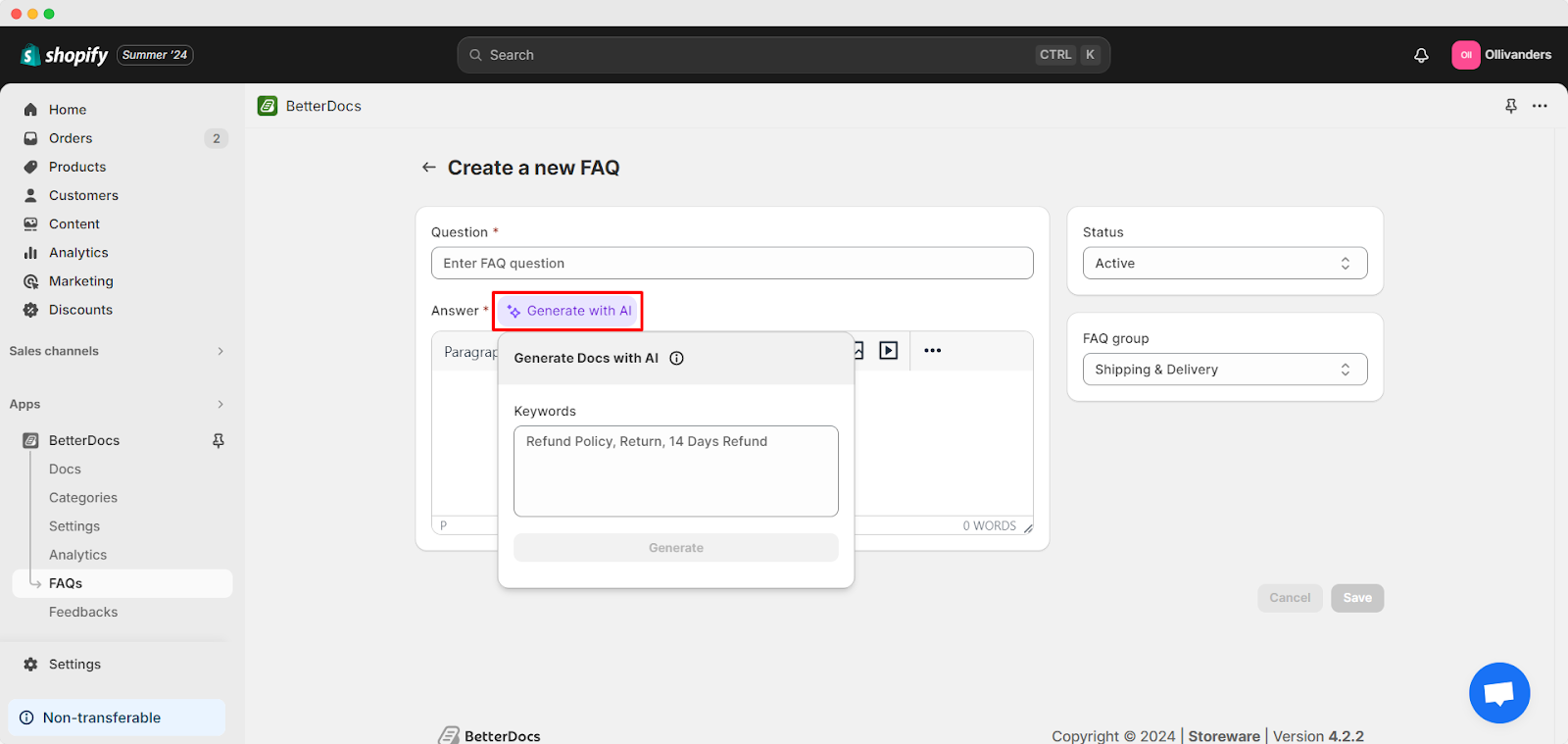The image size is (1568, 744).
Task: Unpin BetterDocs via sidebar pin icon
Action: tap(219, 441)
